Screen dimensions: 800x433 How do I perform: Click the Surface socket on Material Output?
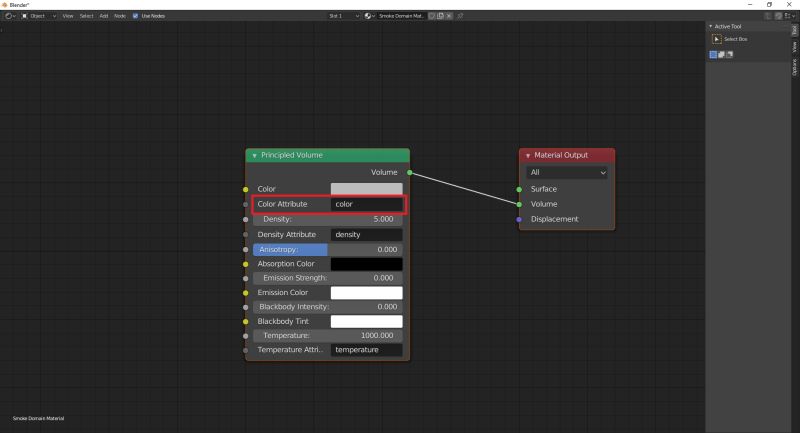pyautogui.click(x=519, y=189)
